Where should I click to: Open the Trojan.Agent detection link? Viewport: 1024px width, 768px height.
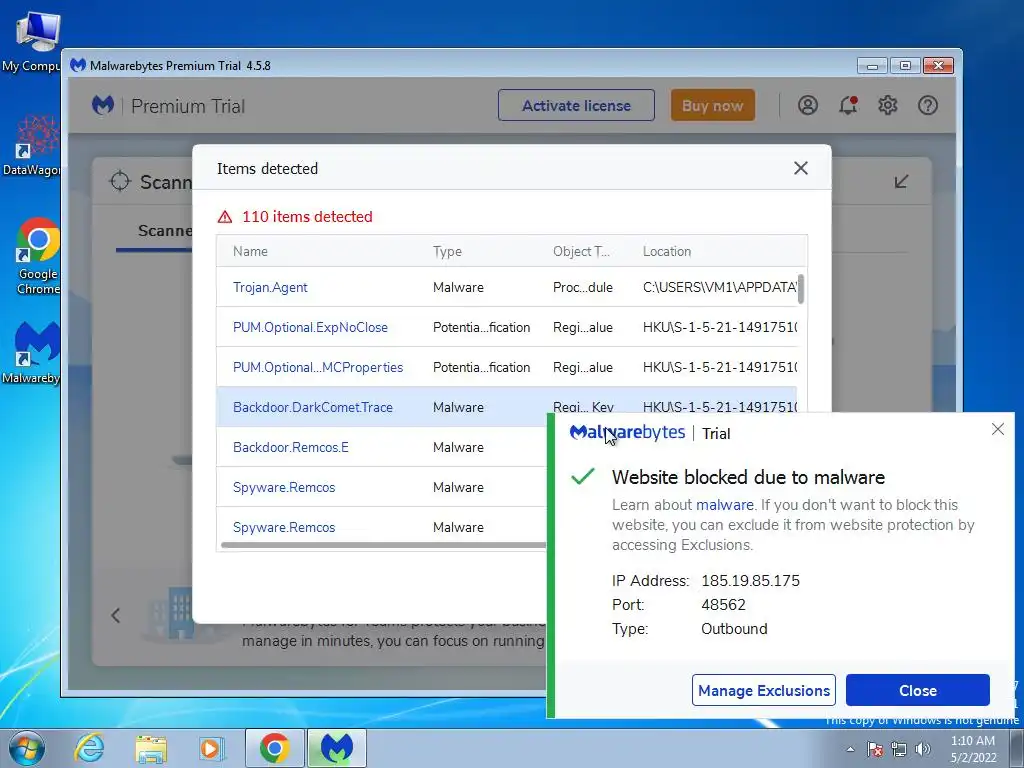[x=270, y=287]
